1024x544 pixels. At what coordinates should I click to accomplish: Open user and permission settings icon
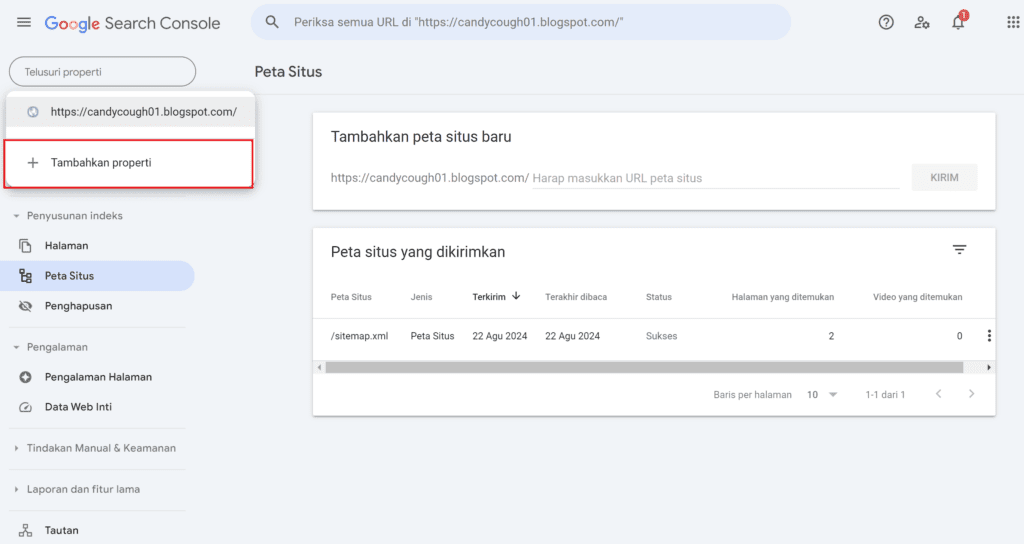click(x=921, y=22)
